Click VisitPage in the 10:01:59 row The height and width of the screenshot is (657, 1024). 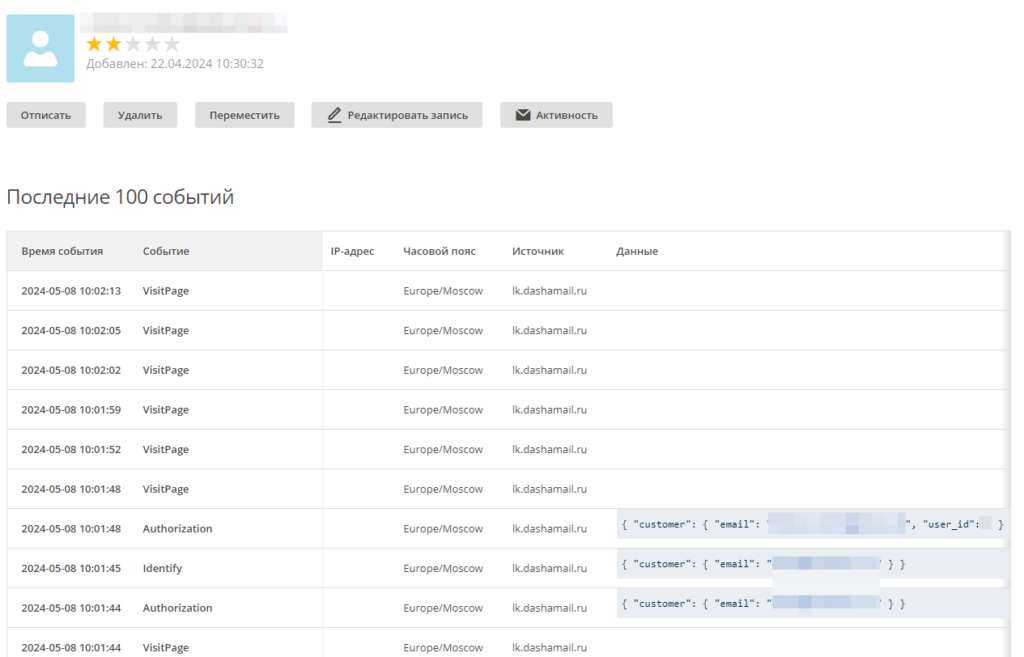point(166,409)
